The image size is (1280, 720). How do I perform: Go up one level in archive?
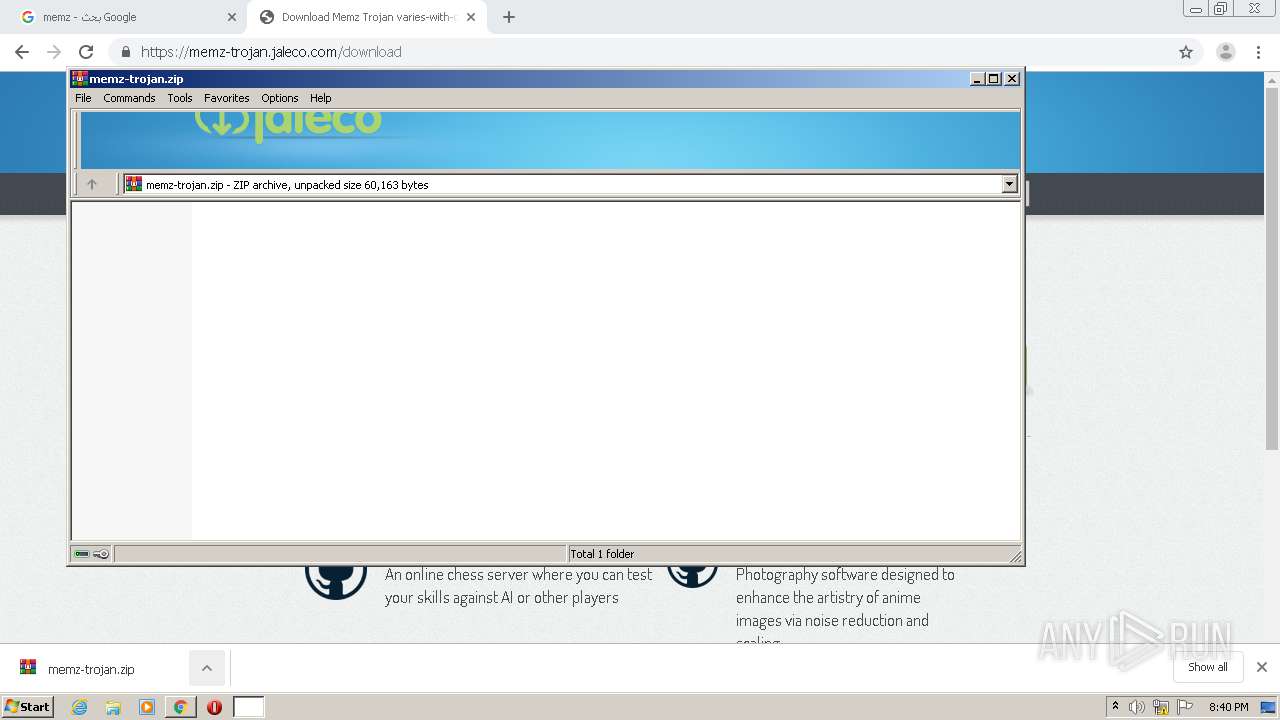click(x=92, y=184)
